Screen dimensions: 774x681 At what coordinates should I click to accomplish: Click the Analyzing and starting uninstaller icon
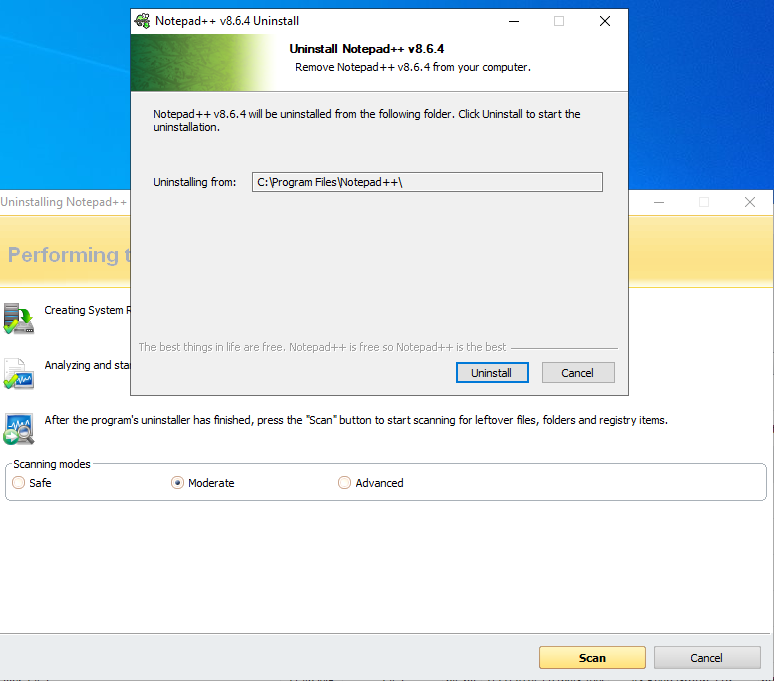18,374
